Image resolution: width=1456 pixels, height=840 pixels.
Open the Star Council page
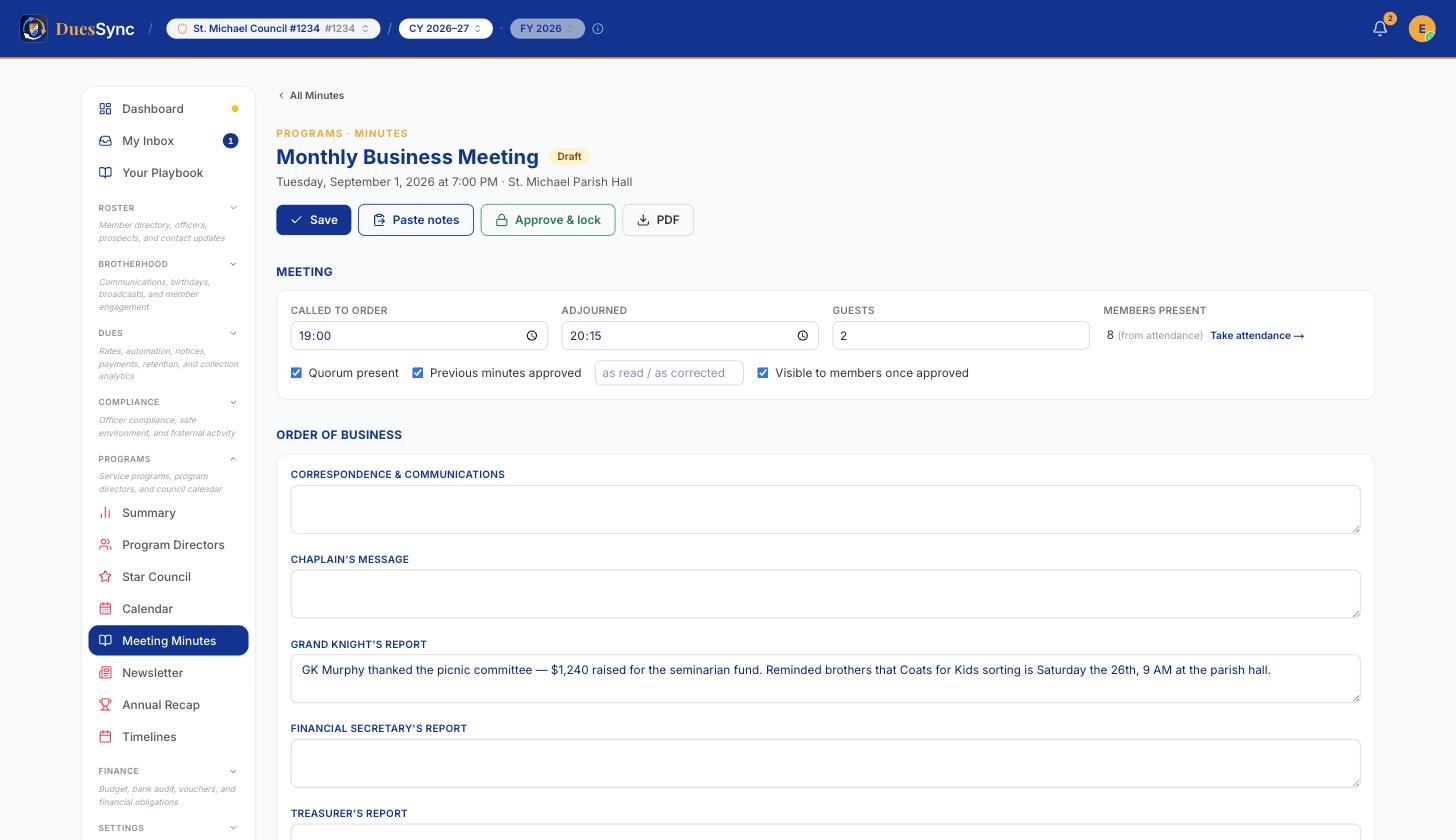coord(168,577)
